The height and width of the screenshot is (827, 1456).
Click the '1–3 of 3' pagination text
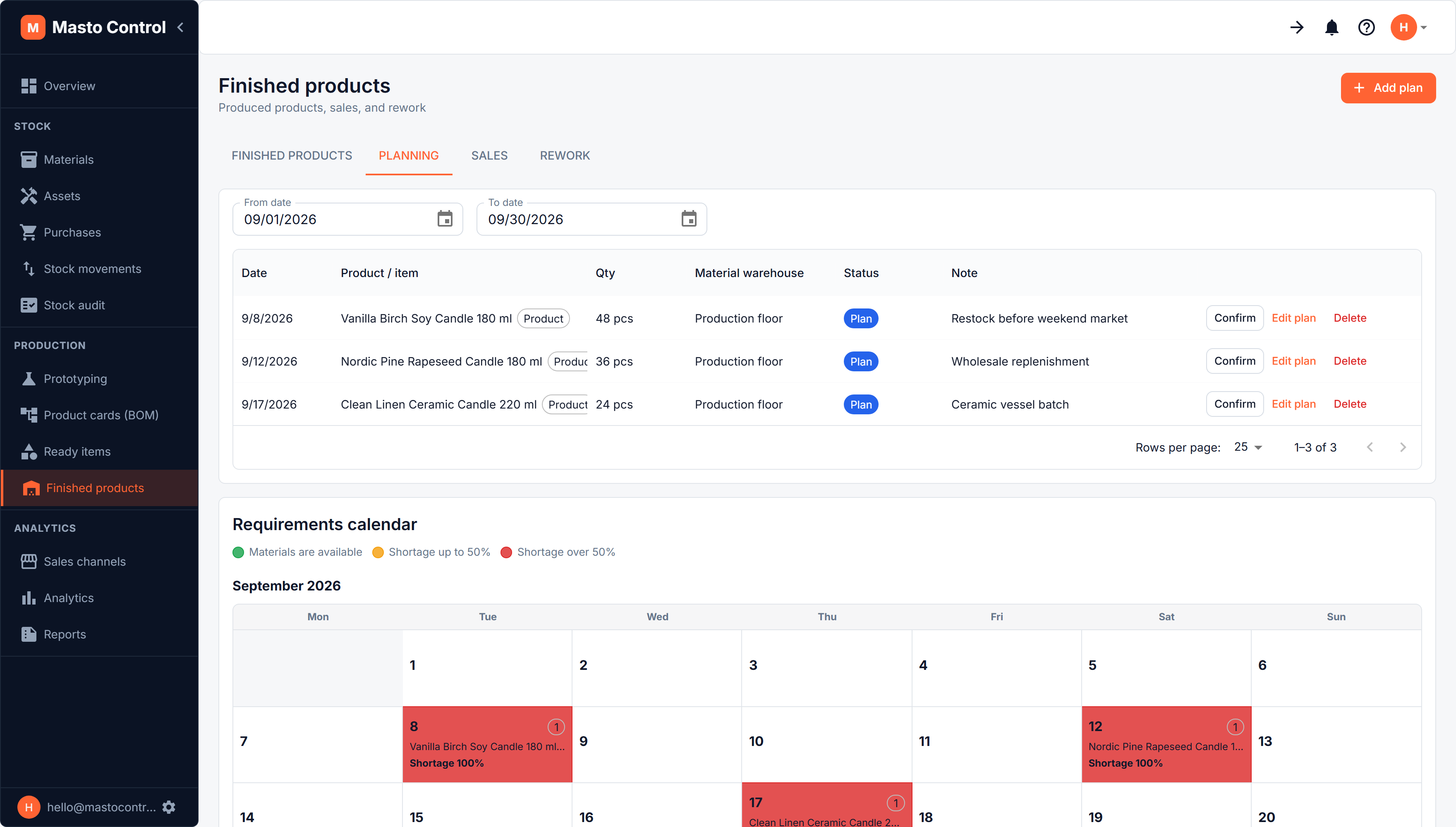tap(1315, 447)
